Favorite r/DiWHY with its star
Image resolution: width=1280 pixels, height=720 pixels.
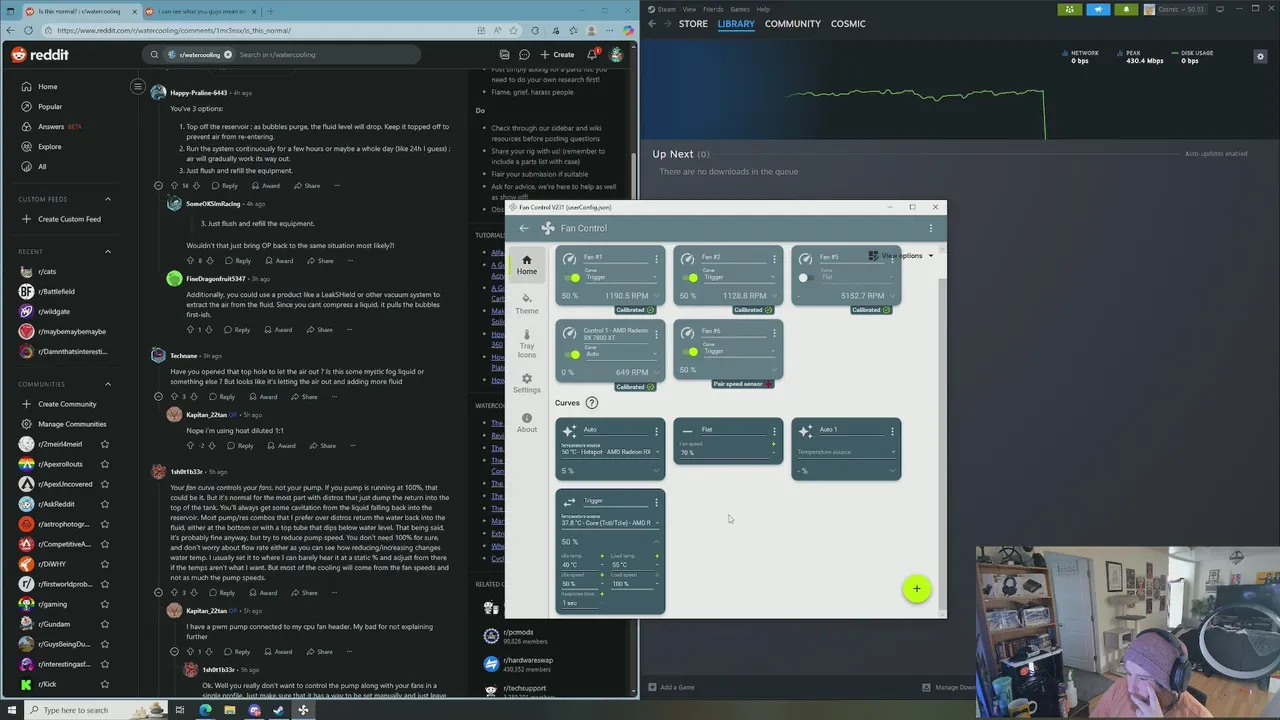click(x=104, y=564)
